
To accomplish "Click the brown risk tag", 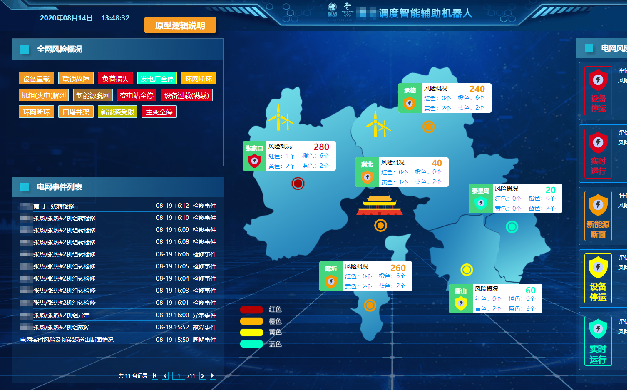I will (x=93, y=95).
